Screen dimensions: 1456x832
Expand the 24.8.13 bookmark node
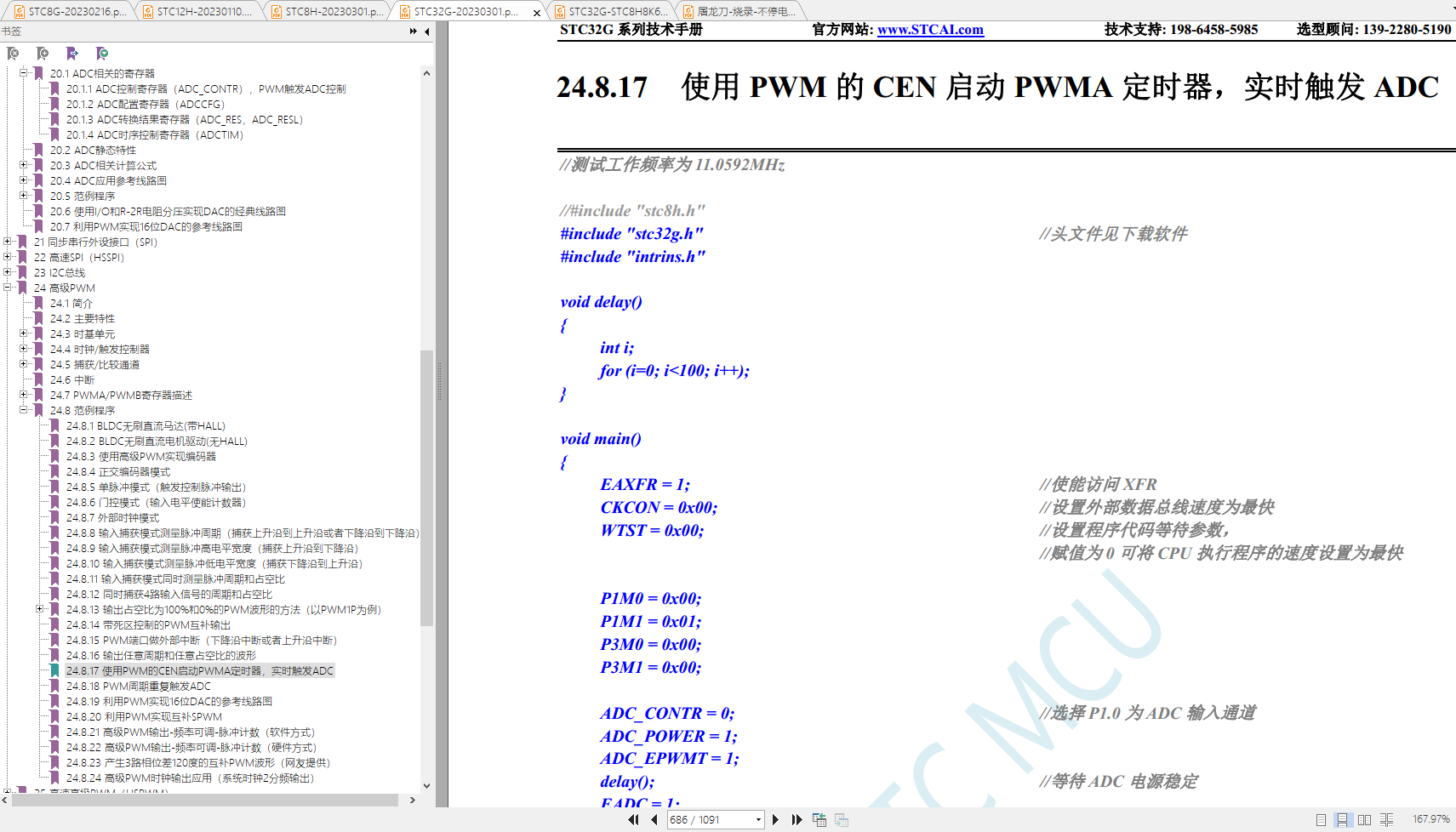(40, 609)
